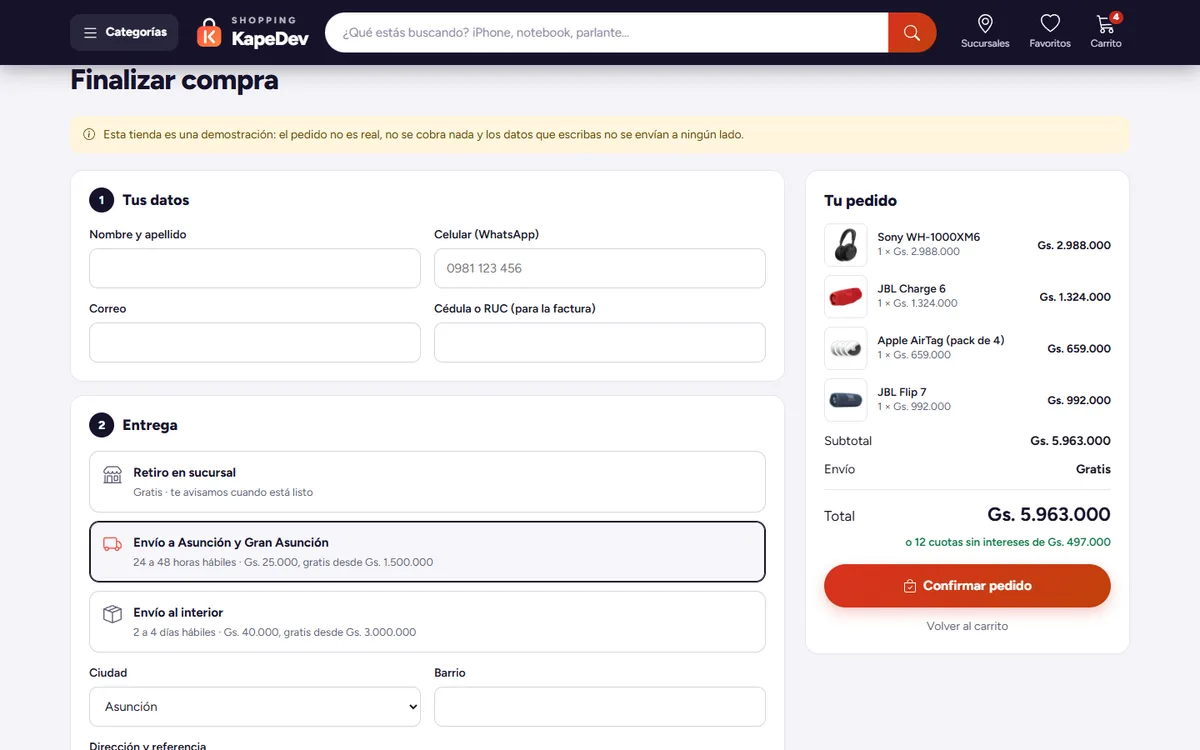Click JBL Flip 7 speaker thumbnail
The width and height of the screenshot is (1200, 750).
pos(846,400)
